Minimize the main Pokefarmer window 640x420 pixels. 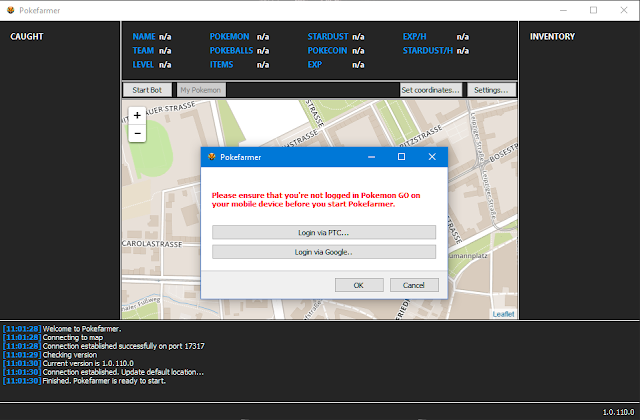(x=563, y=10)
